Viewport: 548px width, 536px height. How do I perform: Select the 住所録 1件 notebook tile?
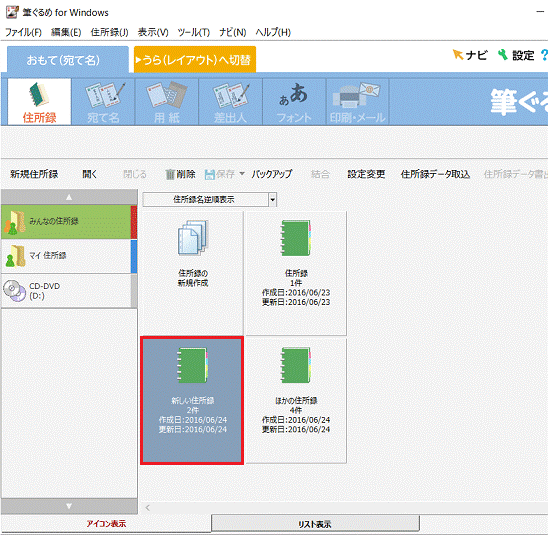click(x=296, y=273)
